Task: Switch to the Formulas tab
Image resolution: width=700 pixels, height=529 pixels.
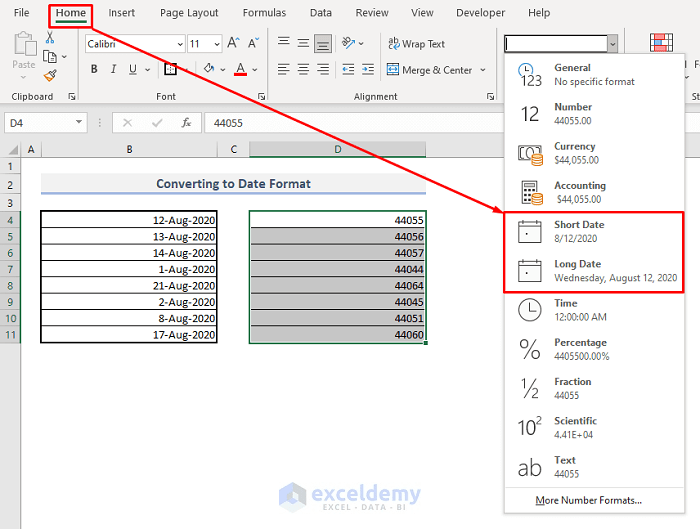Action: [264, 12]
